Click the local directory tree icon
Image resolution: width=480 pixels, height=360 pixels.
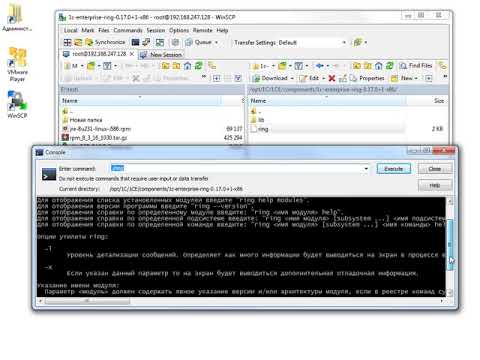212,66
